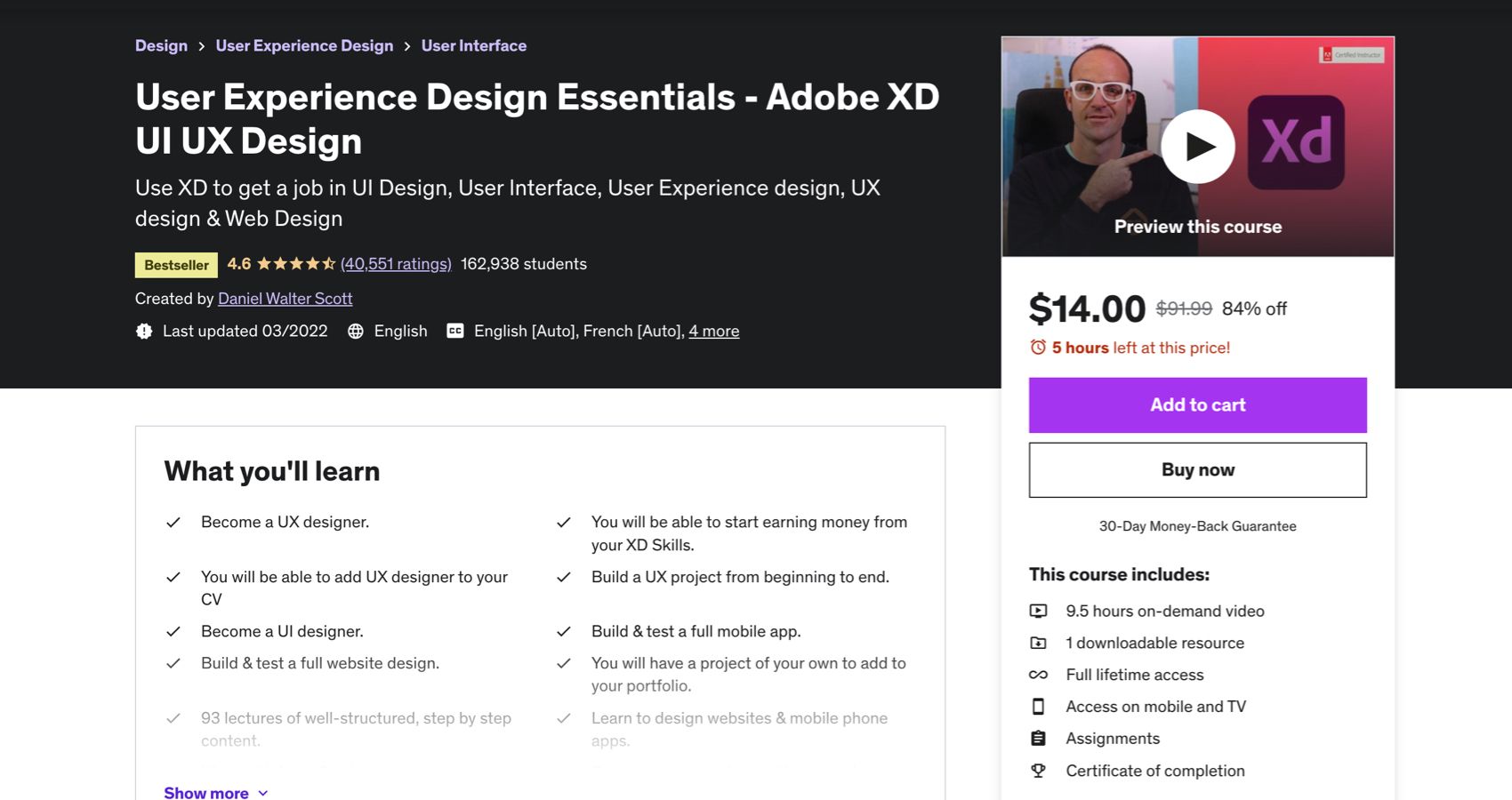
Task: Open the User Interface breadcrumb category
Action: [x=473, y=44]
